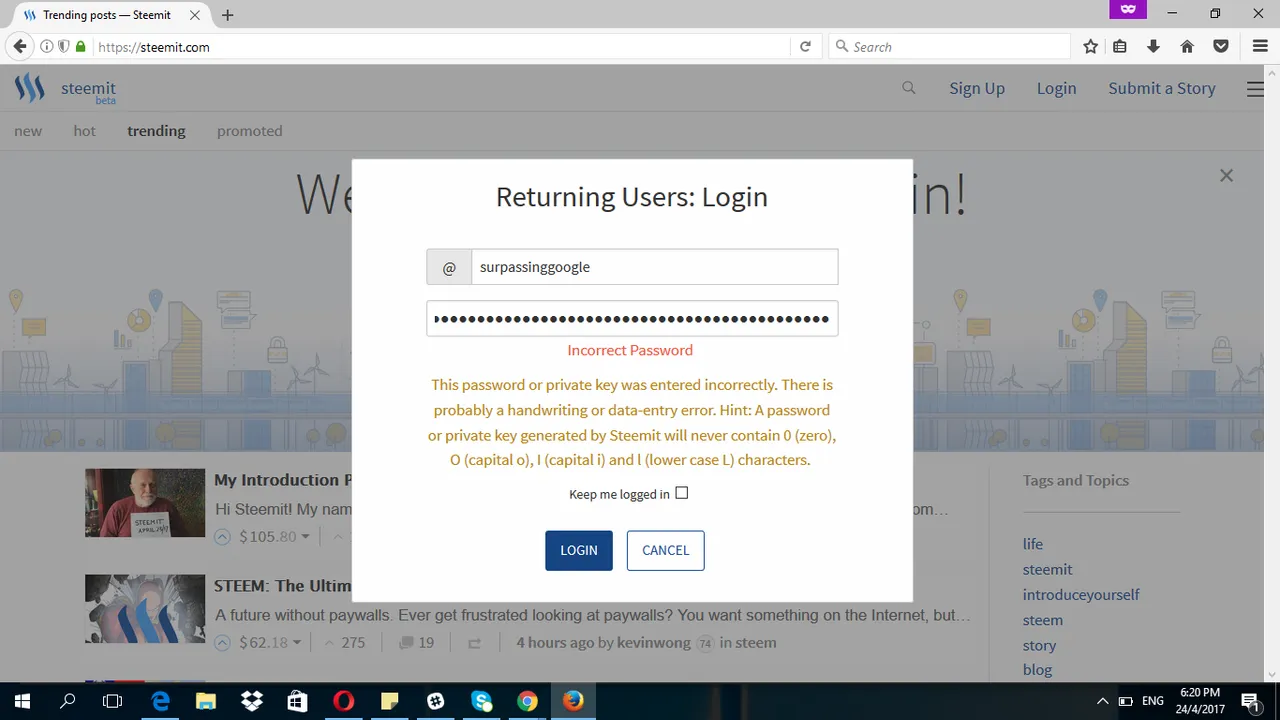
Task: Click the 'Incorrect Password' error text
Action: [630, 350]
